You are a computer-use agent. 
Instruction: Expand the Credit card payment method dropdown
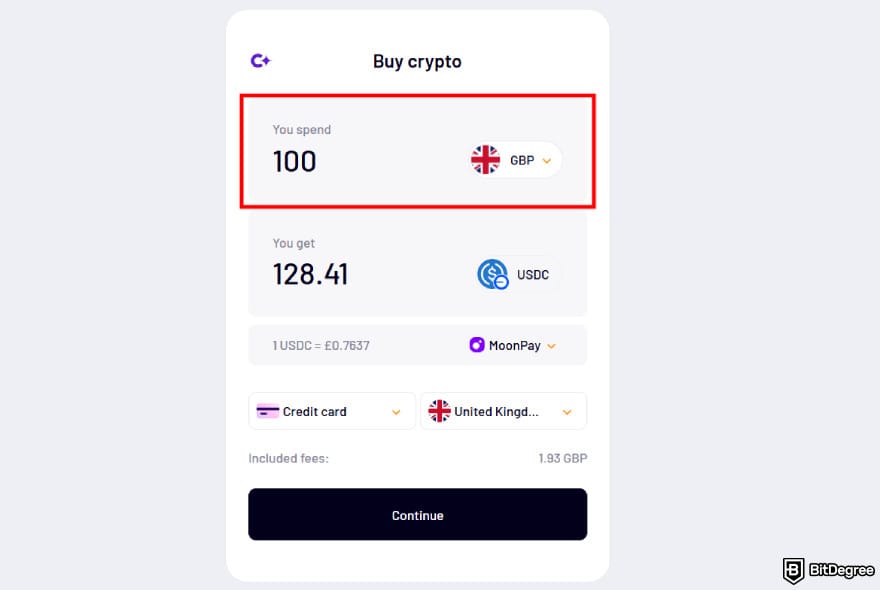point(395,410)
